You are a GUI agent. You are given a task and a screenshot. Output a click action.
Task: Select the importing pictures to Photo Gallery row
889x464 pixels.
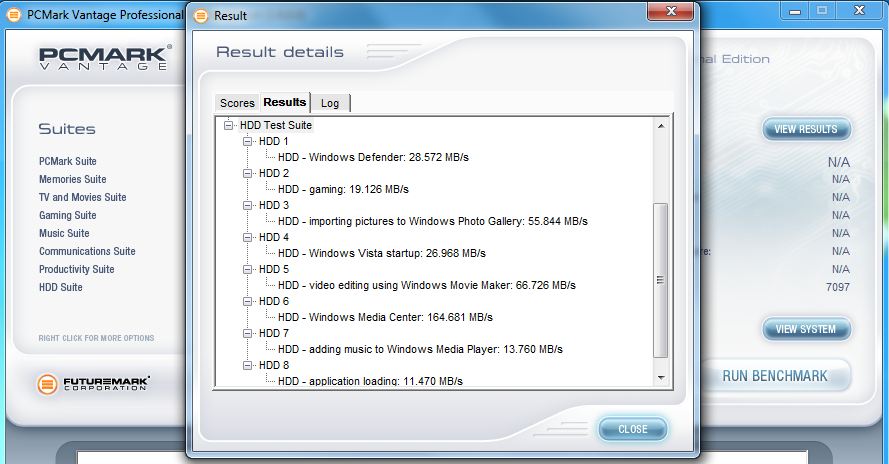[433, 221]
